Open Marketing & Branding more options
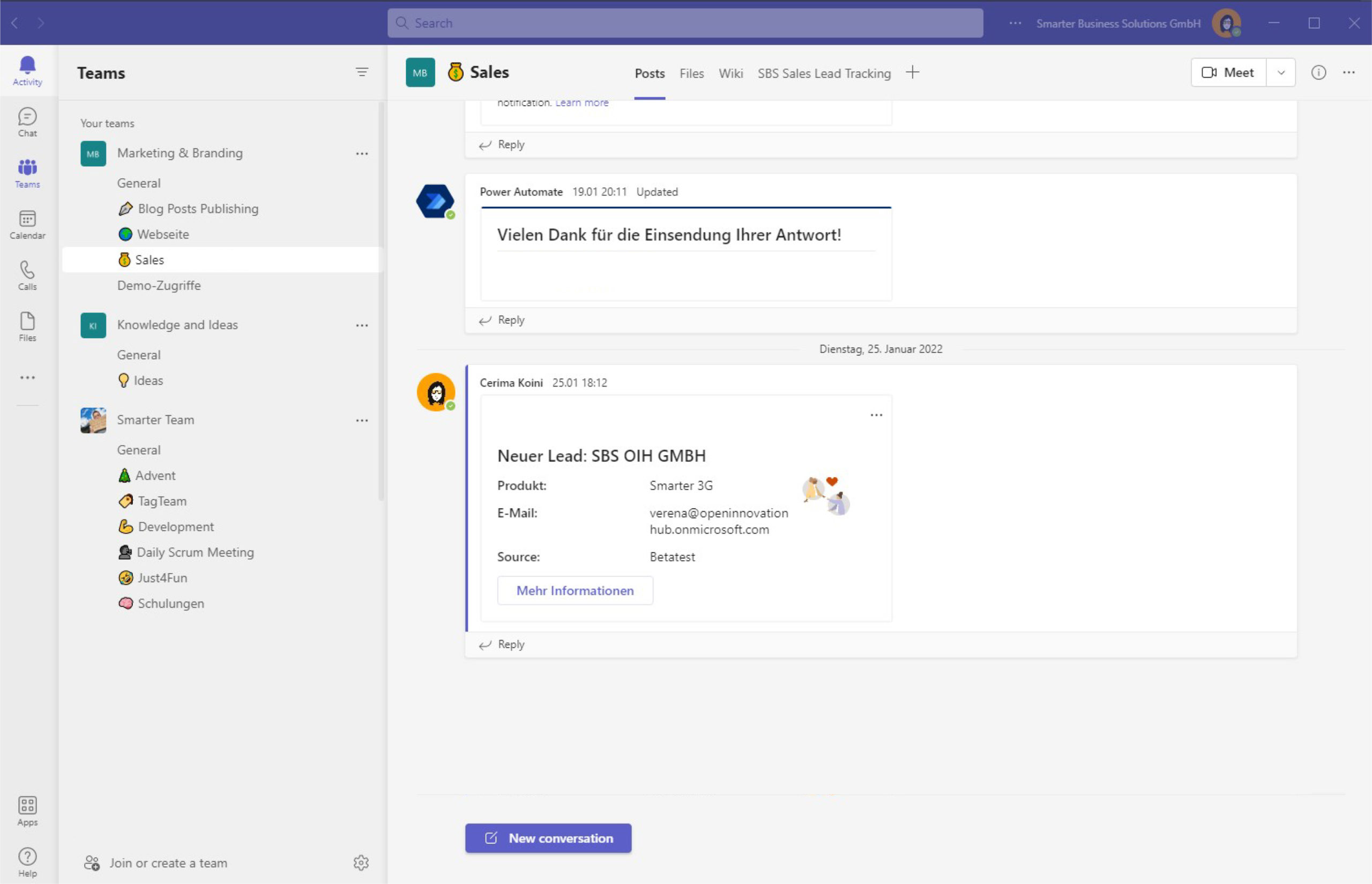 click(362, 153)
